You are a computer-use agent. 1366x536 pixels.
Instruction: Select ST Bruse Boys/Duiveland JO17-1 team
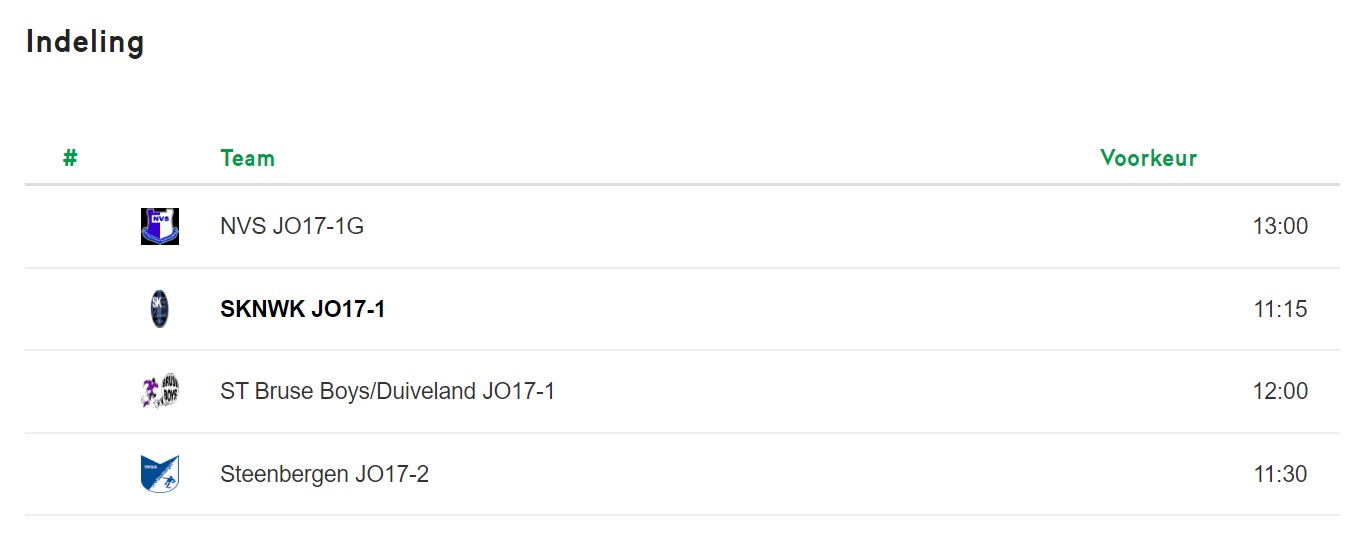click(x=387, y=391)
